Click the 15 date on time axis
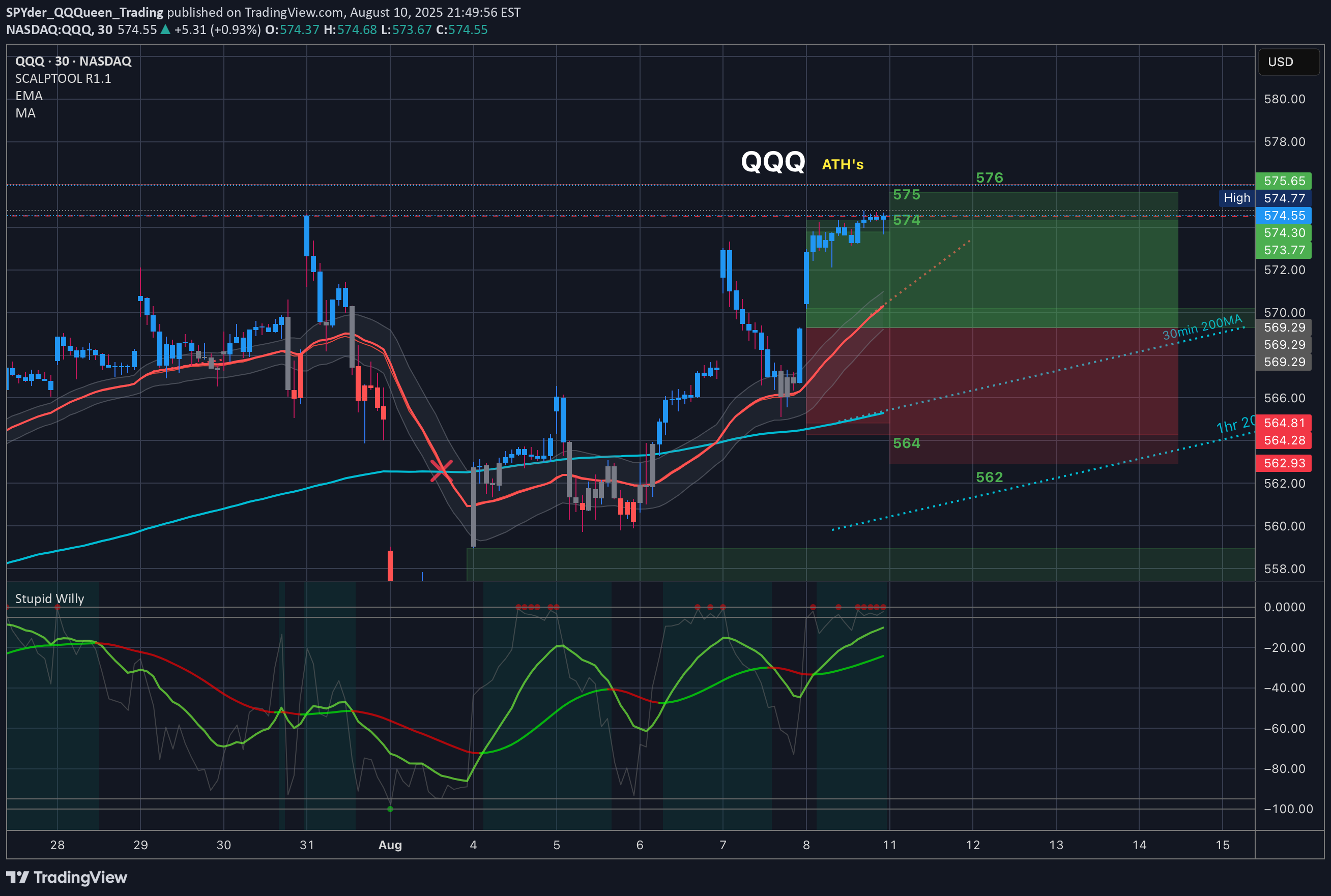 [1222, 845]
